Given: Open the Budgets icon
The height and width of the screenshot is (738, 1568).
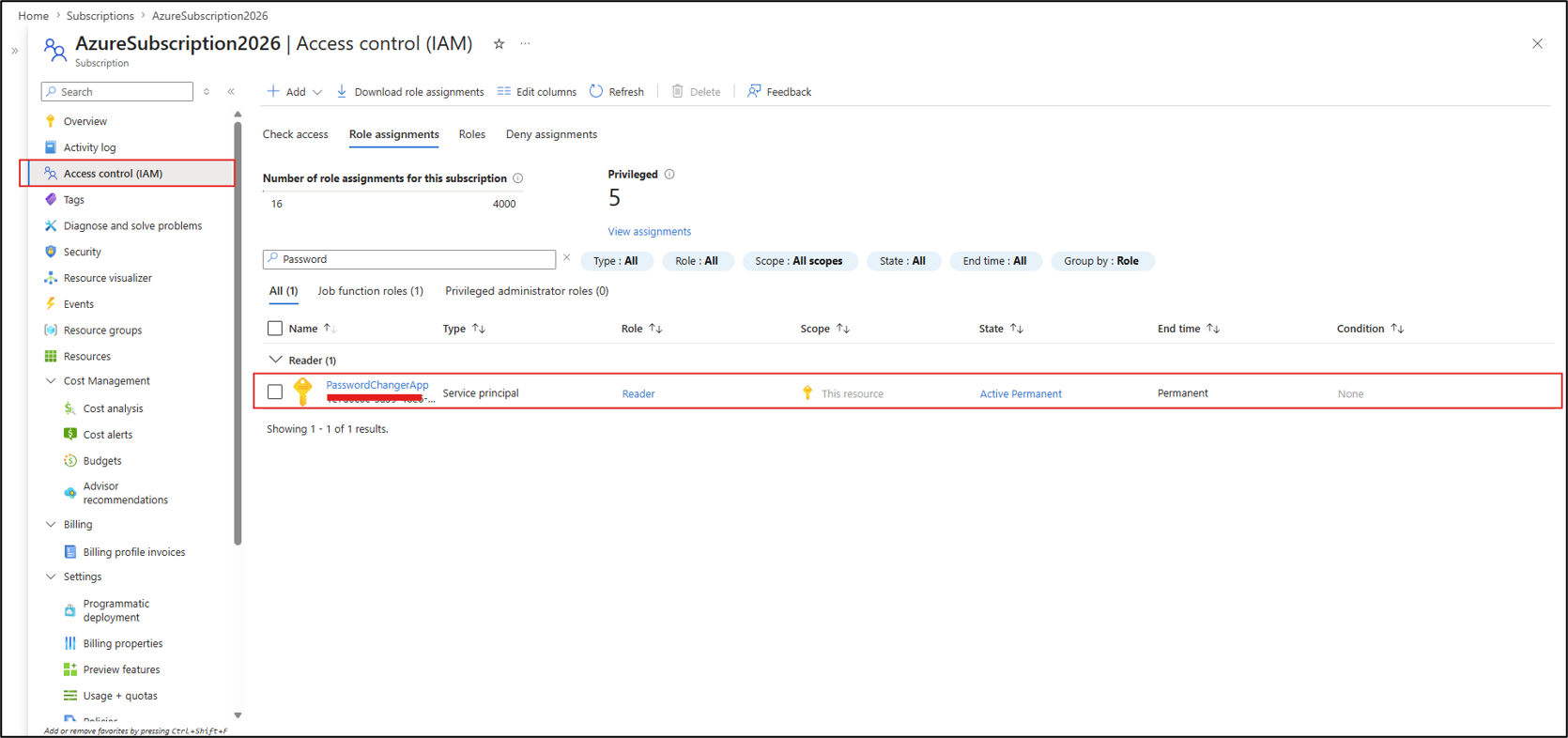Looking at the screenshot, I should (x=70, y=460).
